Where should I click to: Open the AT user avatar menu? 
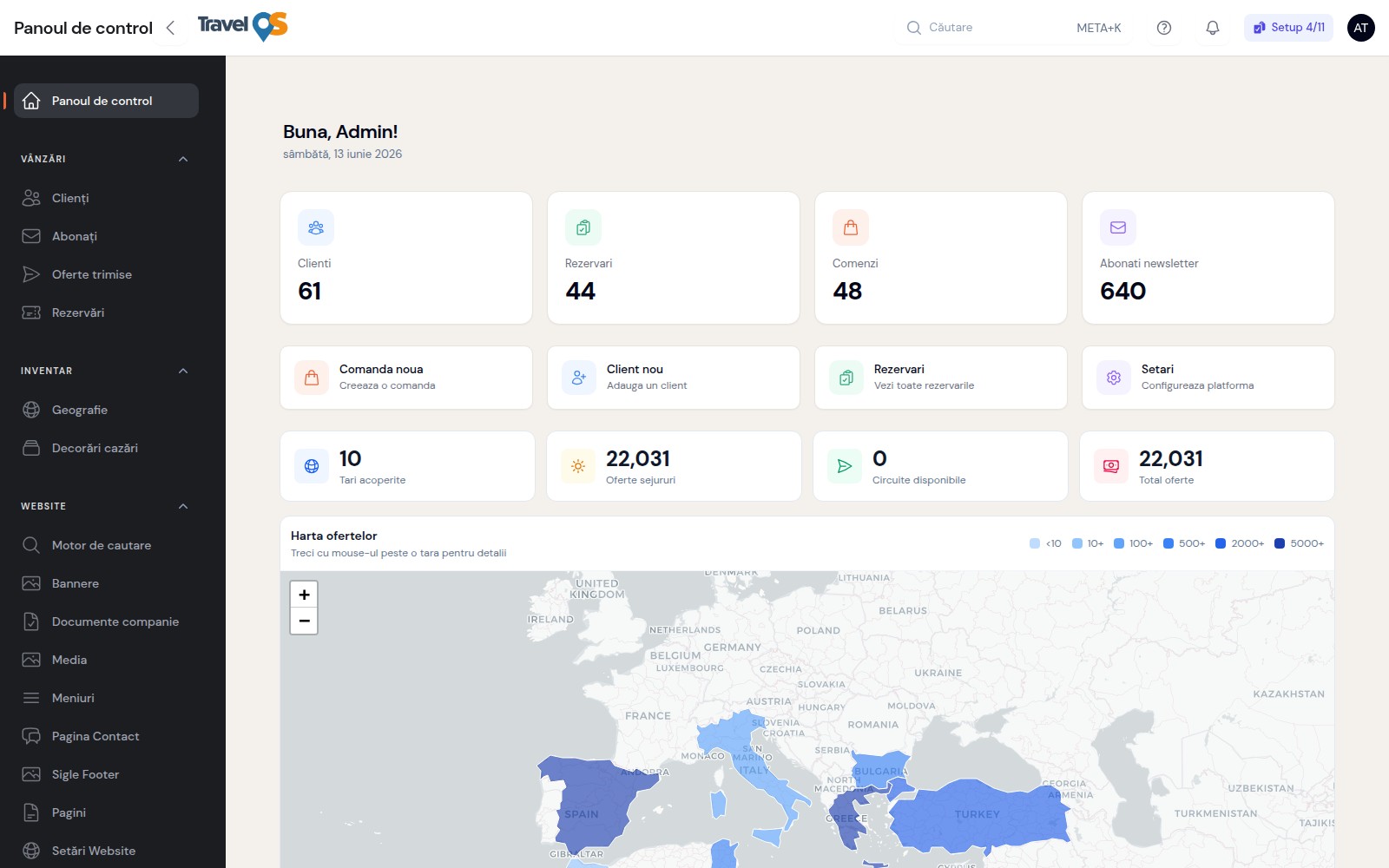click(1360, 28)
